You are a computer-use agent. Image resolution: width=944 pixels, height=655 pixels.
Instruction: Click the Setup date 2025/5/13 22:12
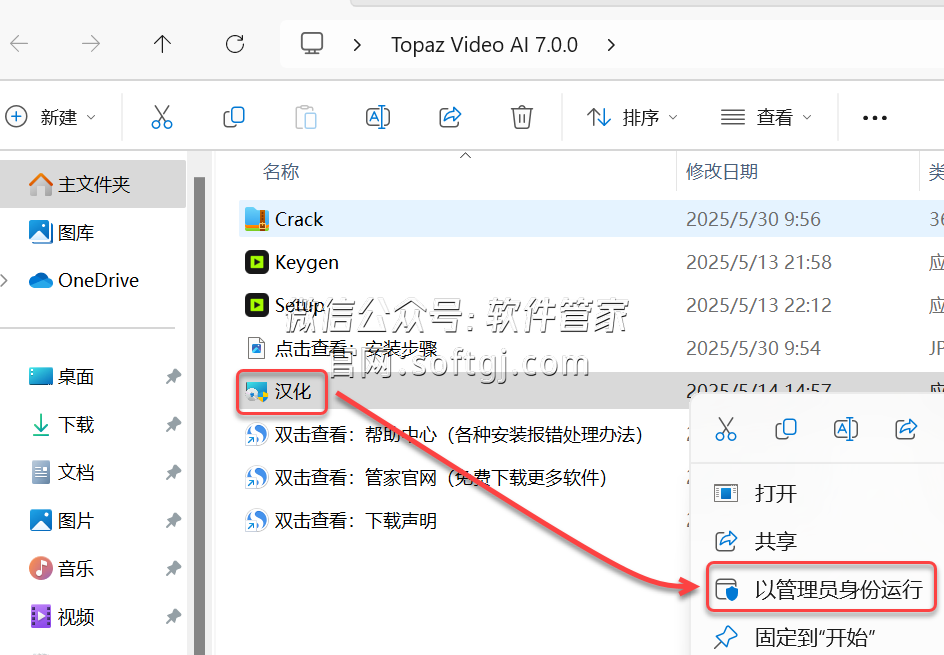(x=759, y=305)
